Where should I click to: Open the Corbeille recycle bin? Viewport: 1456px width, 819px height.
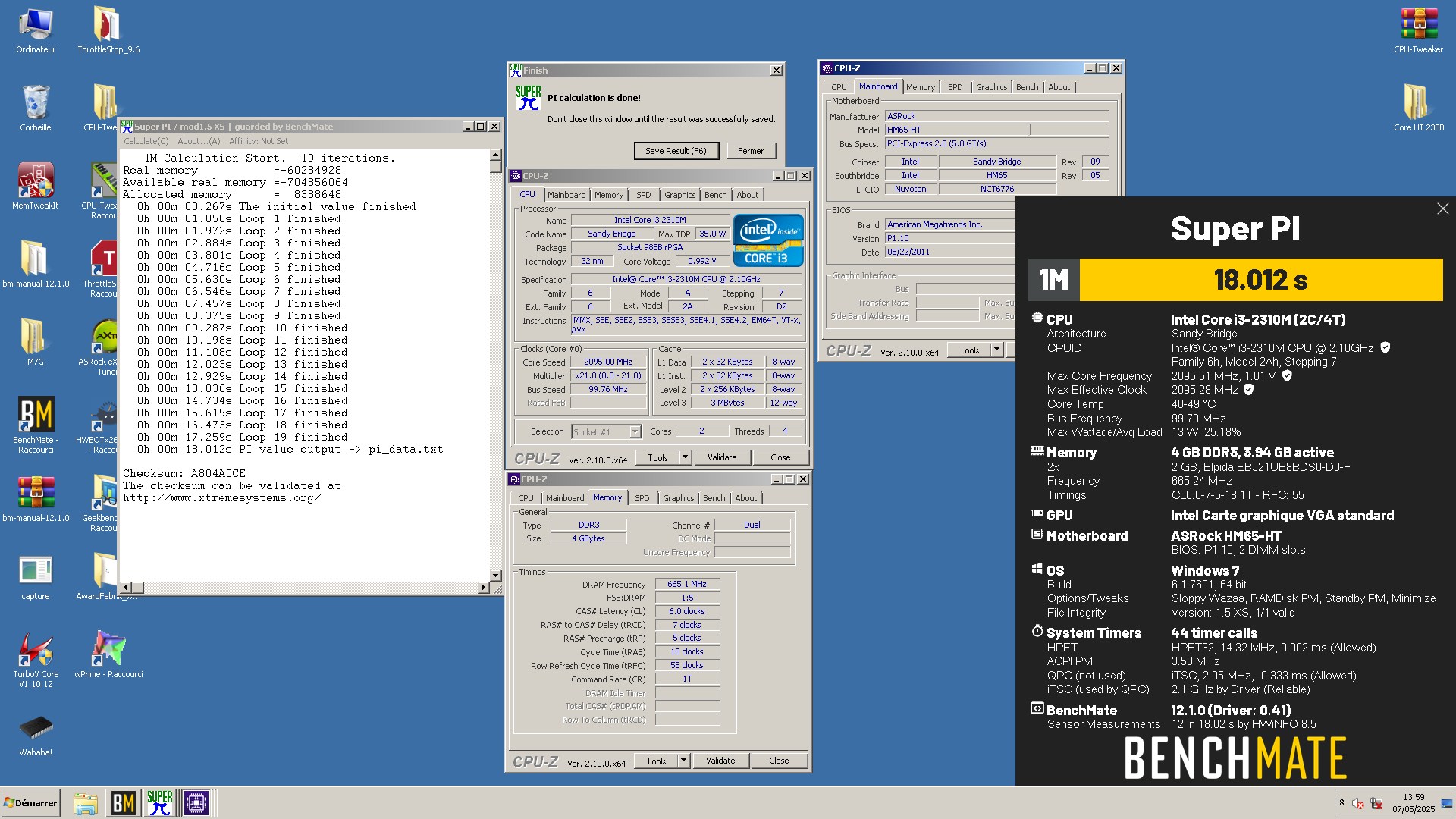[x=36, y=108]
